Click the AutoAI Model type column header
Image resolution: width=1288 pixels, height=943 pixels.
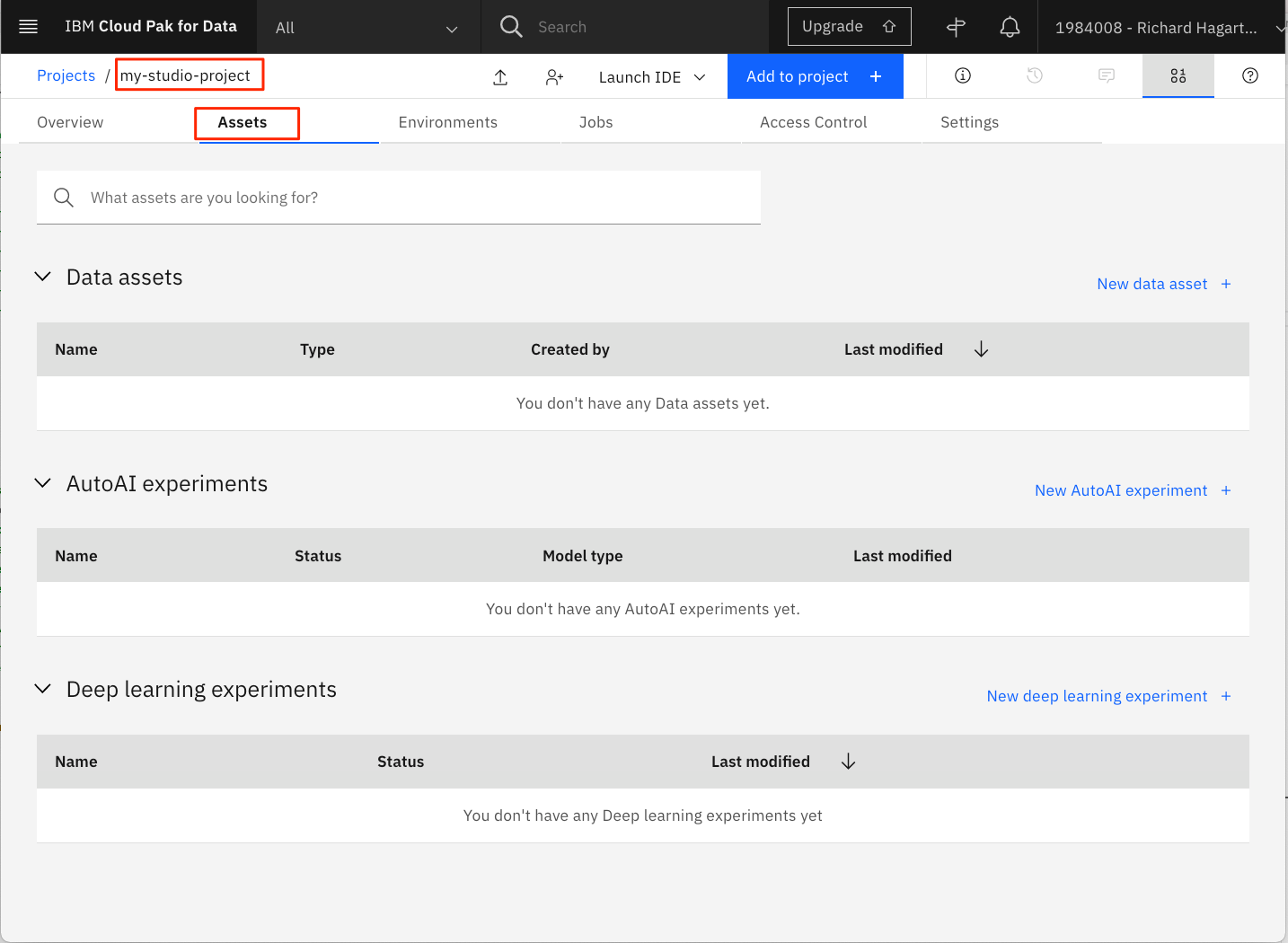[x=582, y=556]
